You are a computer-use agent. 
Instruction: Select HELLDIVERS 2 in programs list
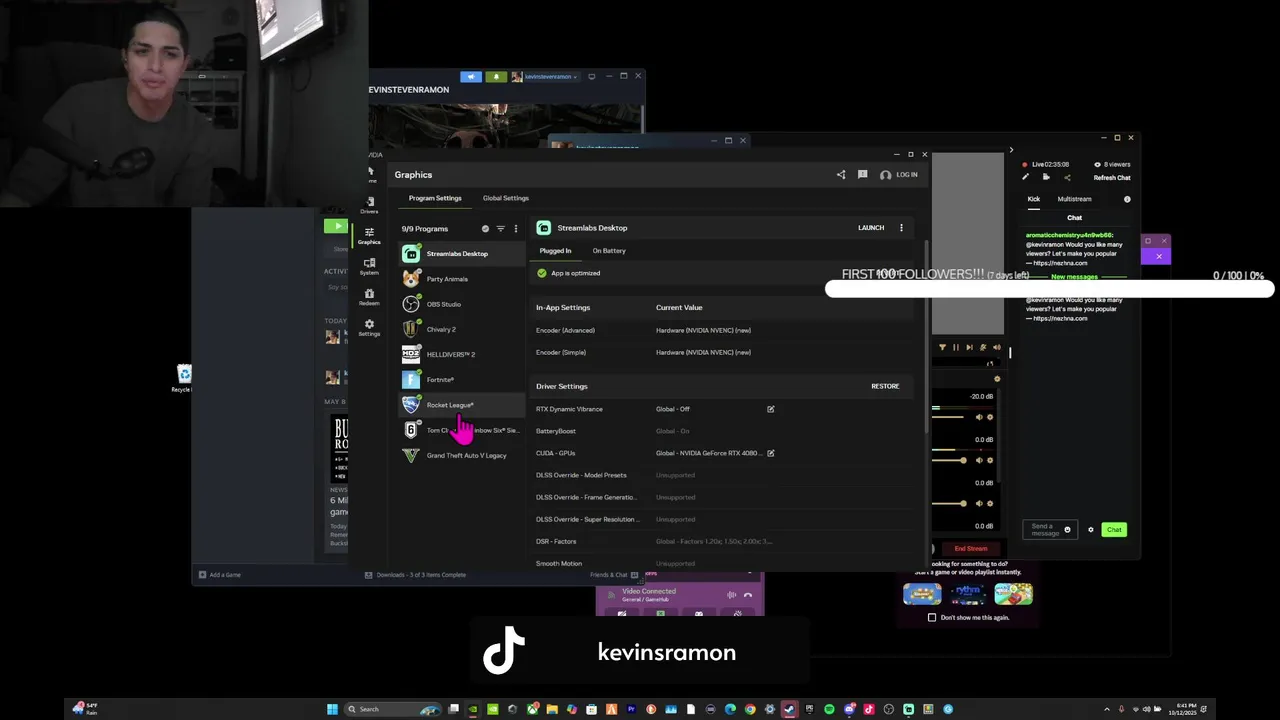(462, 354)
